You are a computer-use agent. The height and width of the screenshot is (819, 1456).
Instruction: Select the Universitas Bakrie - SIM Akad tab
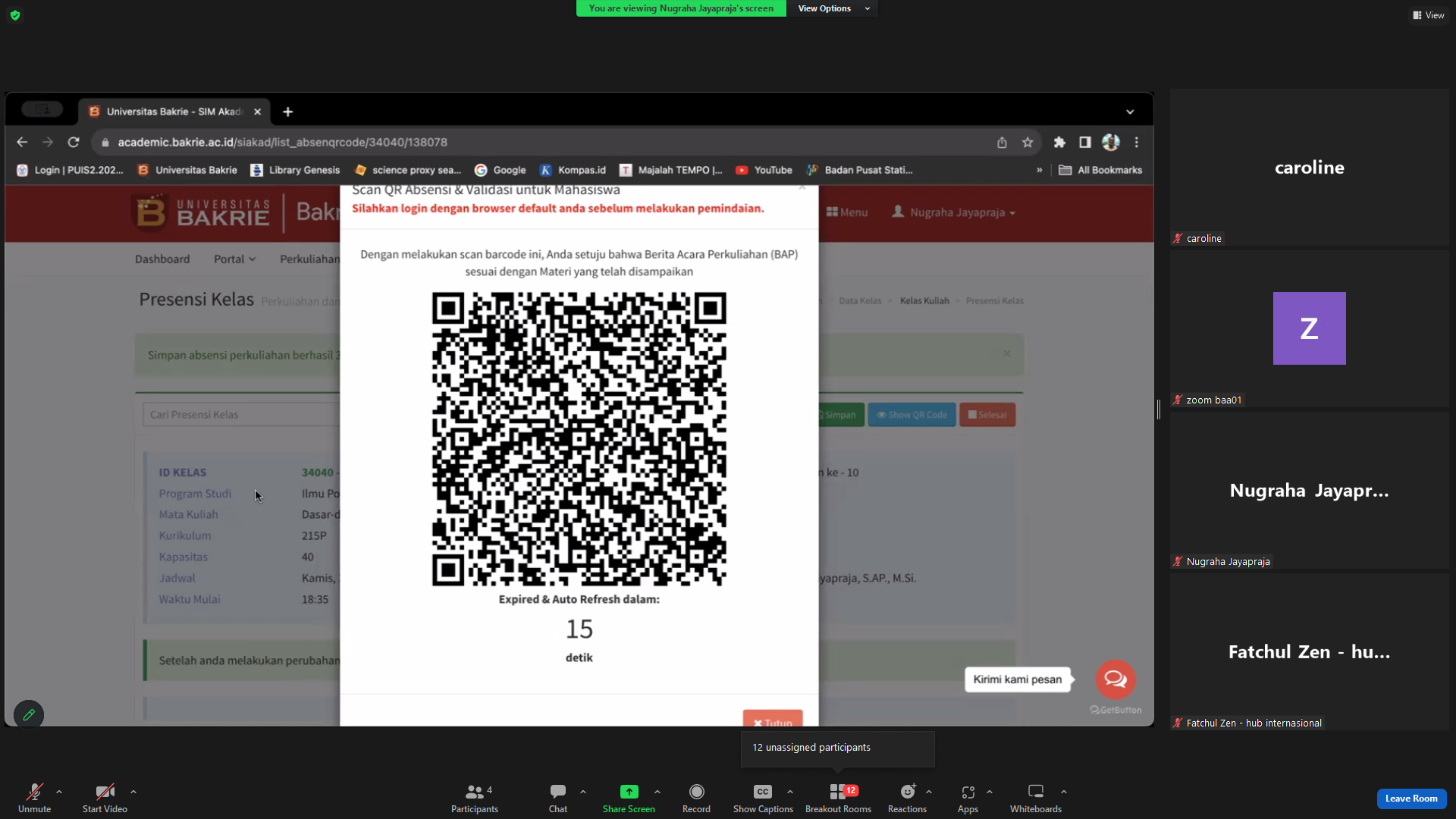click(174, 111)
